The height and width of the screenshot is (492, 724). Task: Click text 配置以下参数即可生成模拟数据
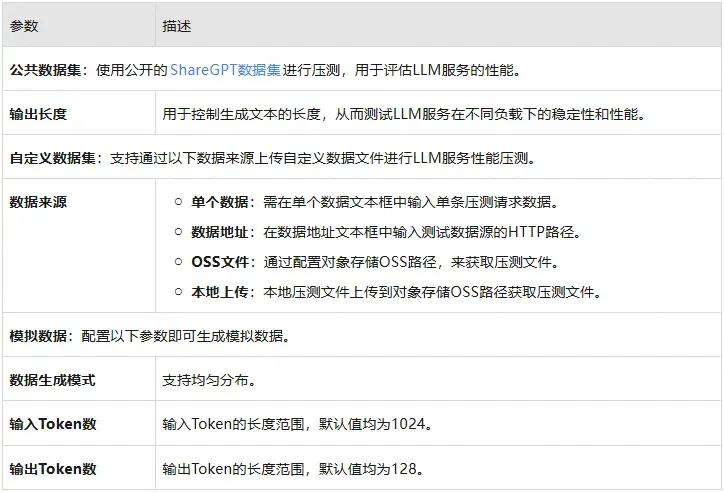coord(186,336)
